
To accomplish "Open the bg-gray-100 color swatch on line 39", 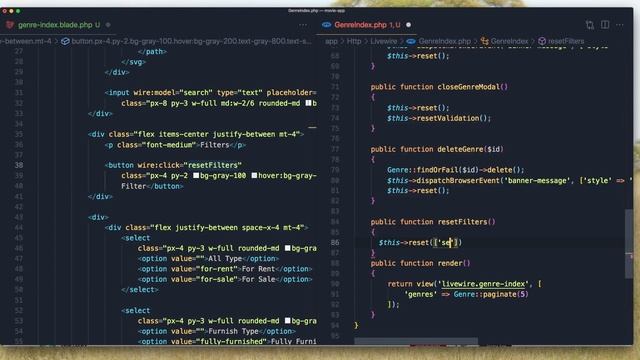I will tap(196, 176).
